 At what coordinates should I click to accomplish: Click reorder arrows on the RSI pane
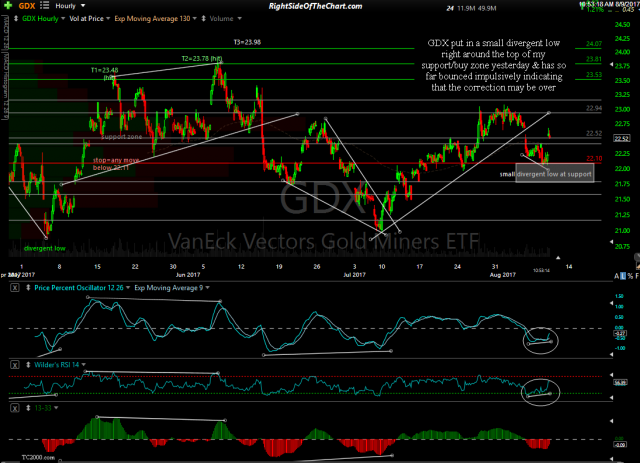click(28, 365)
